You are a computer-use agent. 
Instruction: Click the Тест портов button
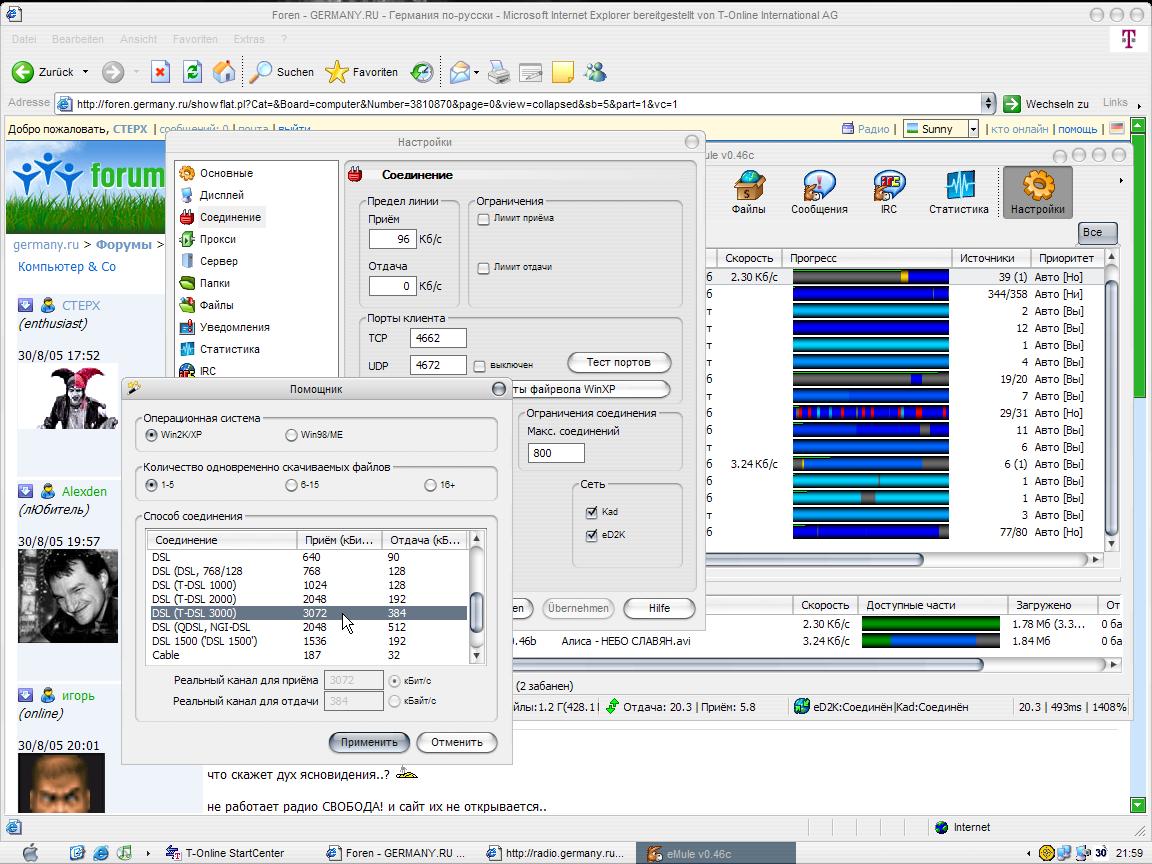[619, 362]
